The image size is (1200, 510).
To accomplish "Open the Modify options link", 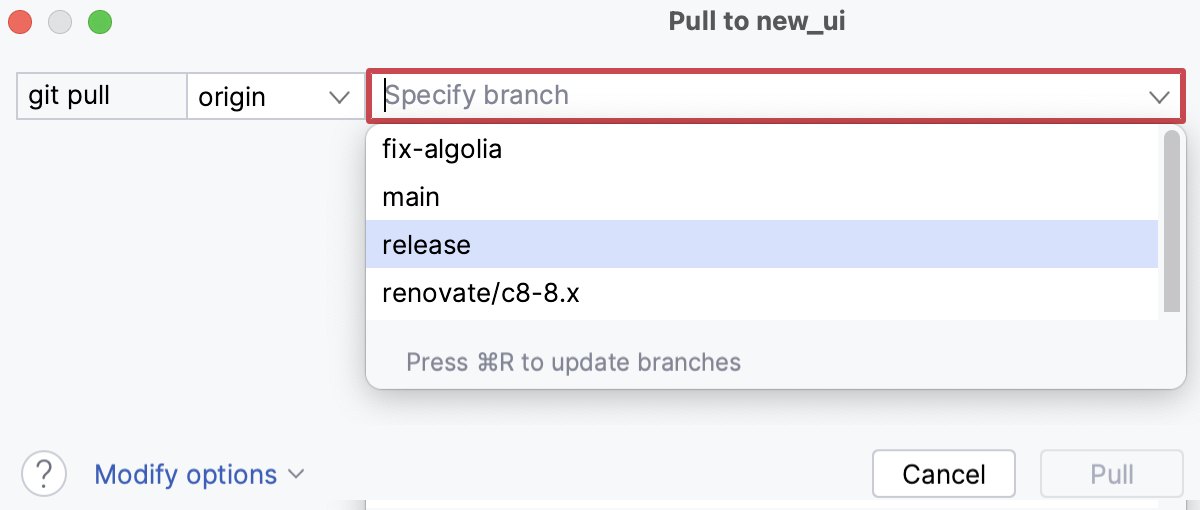I will [186, 474].
